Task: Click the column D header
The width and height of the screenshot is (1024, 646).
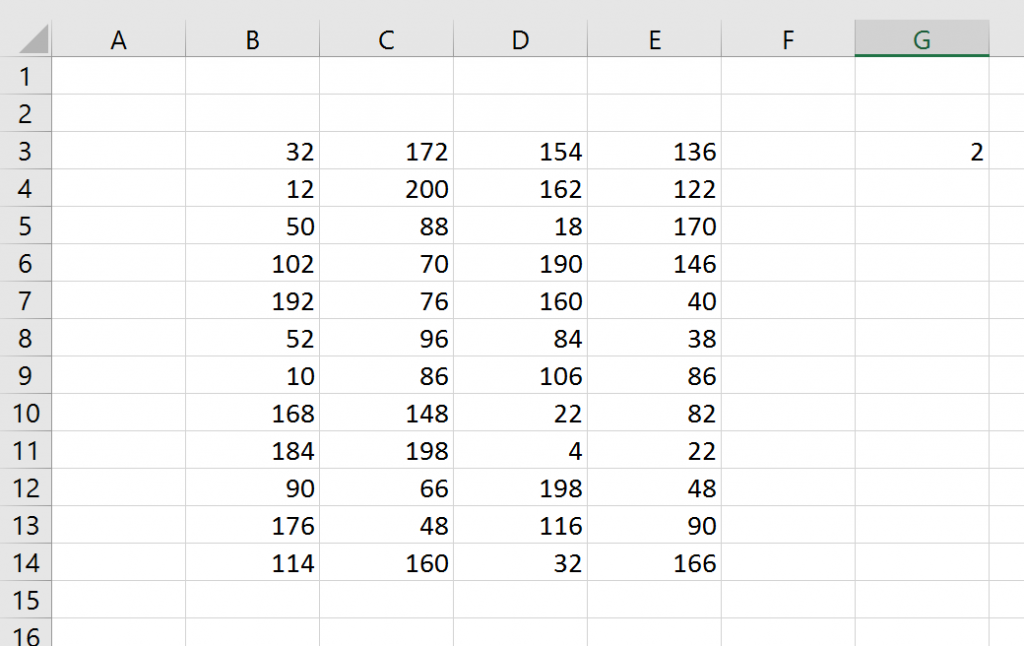Action: point(520,40)
